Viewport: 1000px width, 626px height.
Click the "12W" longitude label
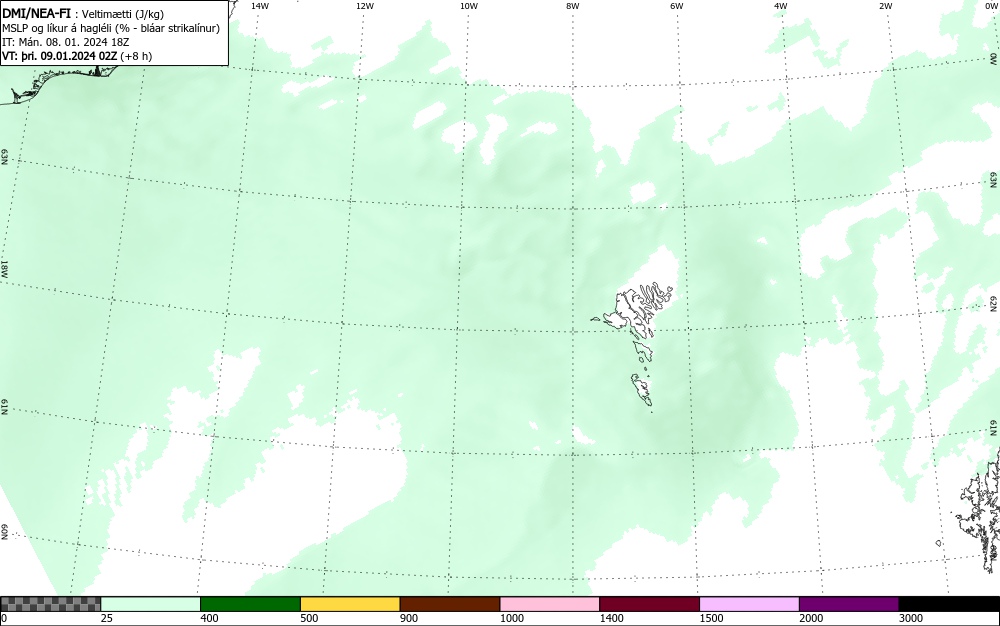click(x=365, y=6)
